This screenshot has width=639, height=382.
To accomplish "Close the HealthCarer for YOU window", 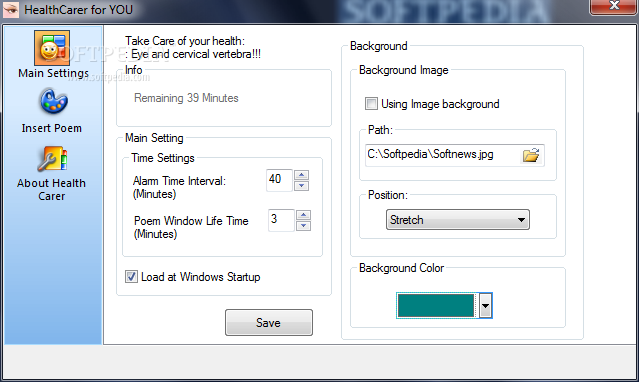I will 614,6.
